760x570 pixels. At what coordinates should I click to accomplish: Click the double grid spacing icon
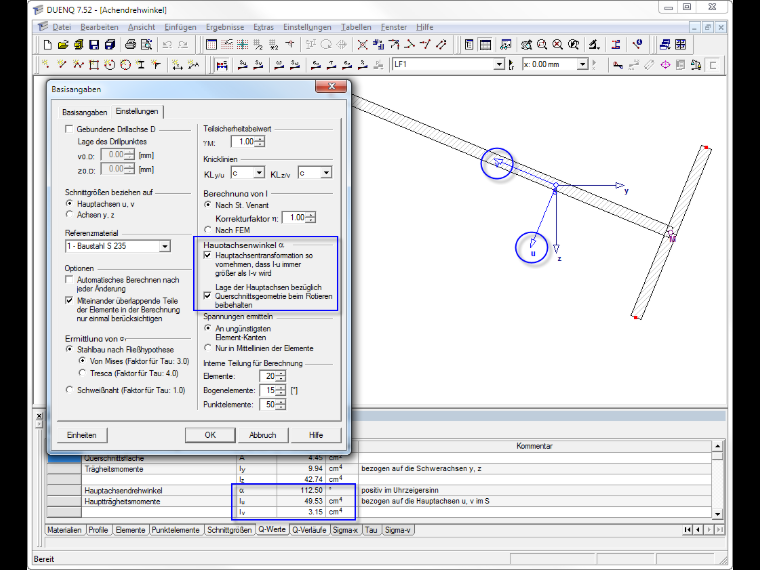[x=273, y=45]
